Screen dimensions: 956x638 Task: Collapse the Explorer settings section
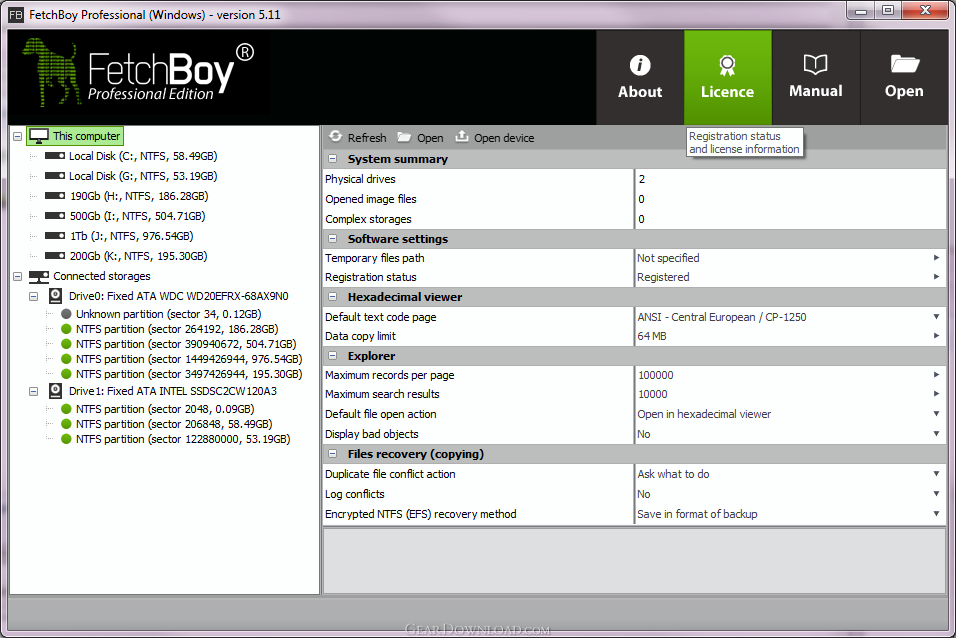(x=333, y=356)
